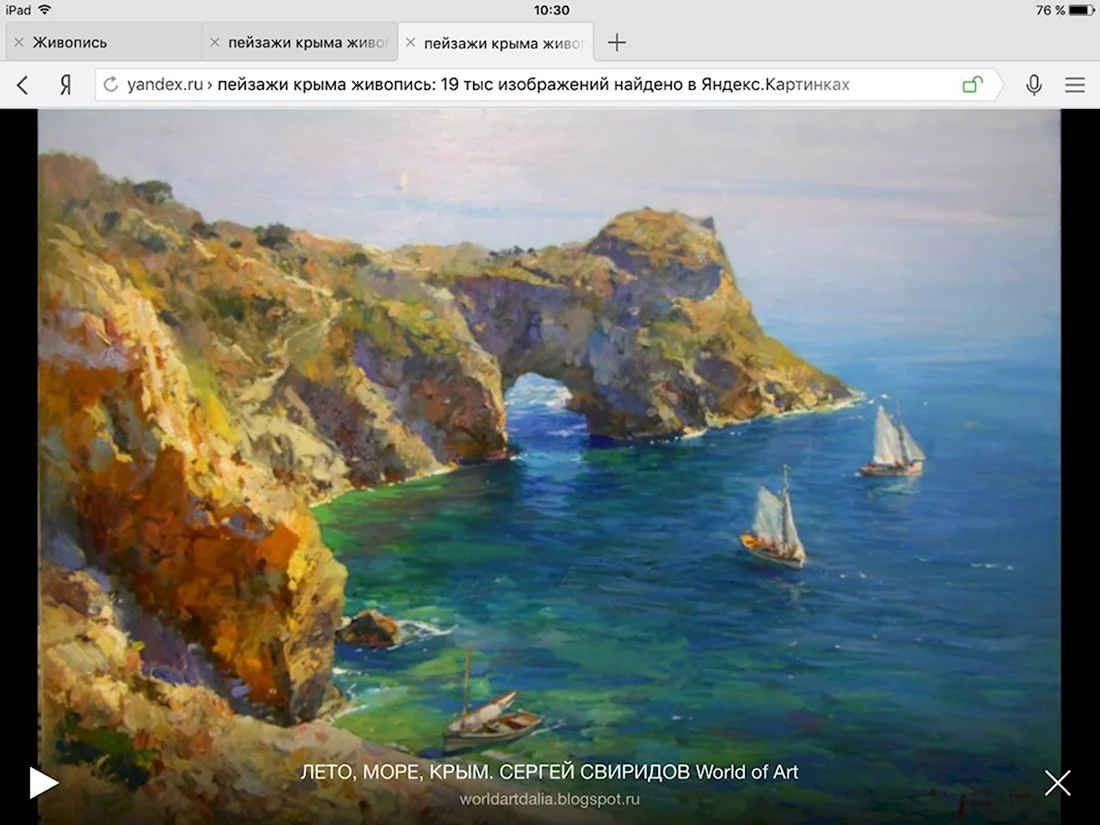Tap the green lock security icon
This screenshot has height=825, width=1100.
tap(972, 85)
